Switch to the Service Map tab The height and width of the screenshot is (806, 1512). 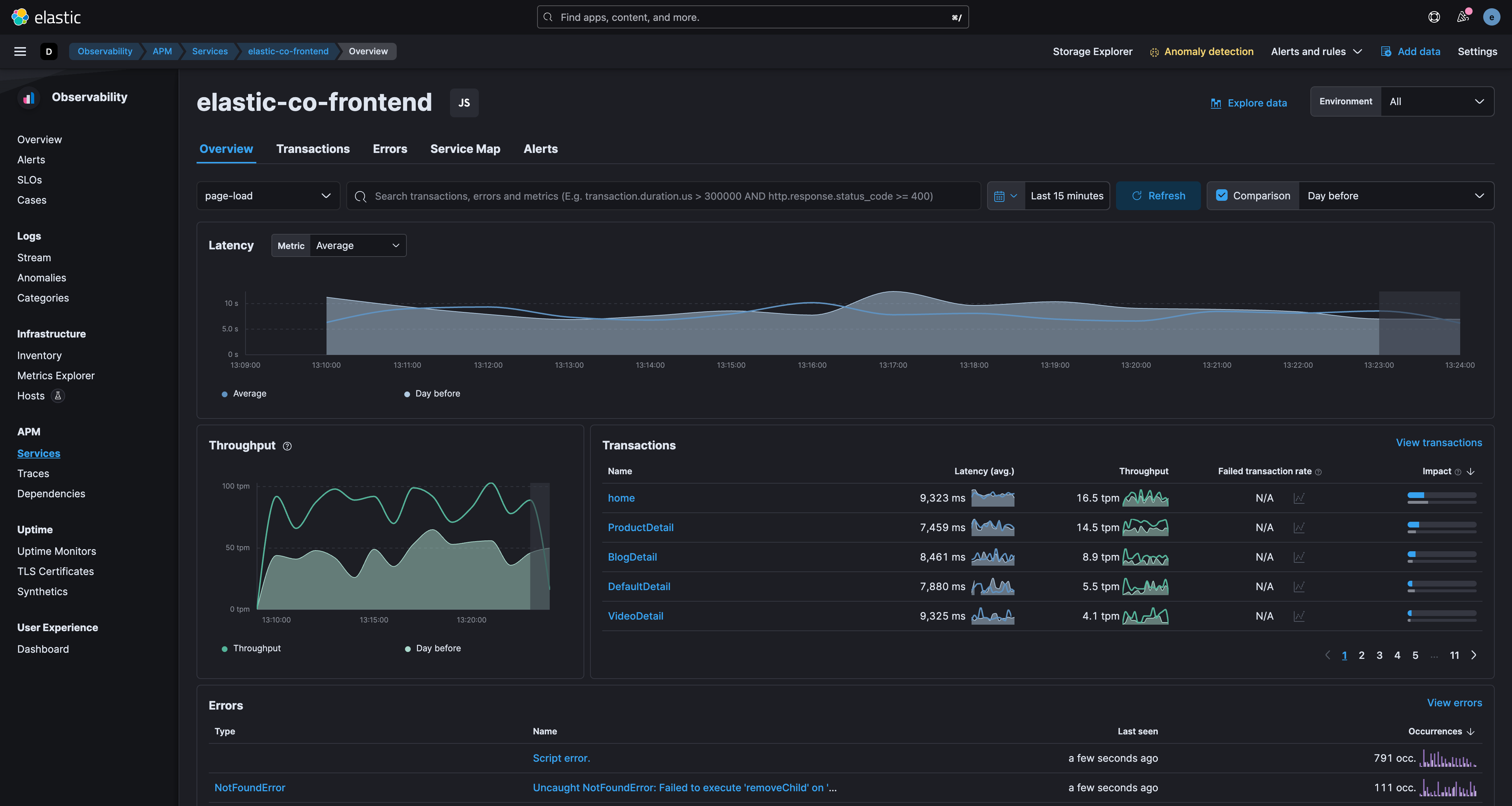pyautogui.click(x=465, y=148)
